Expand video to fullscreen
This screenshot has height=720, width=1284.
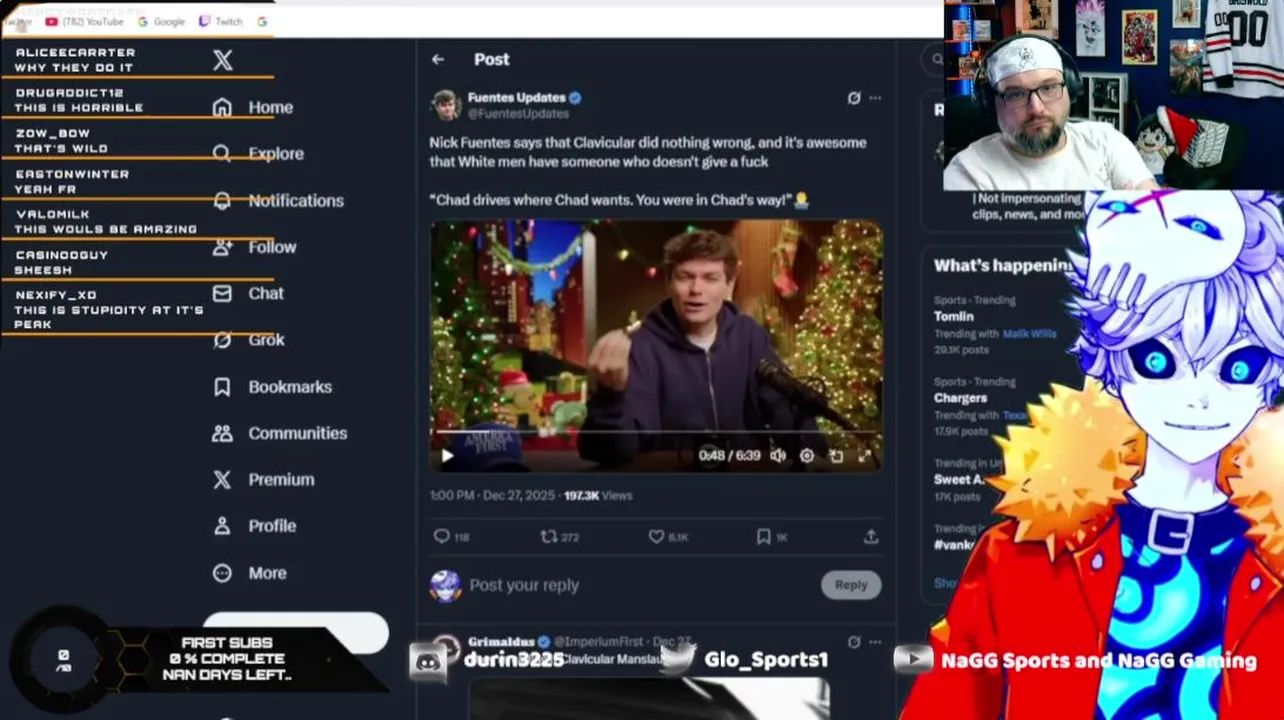coord(865,456)
